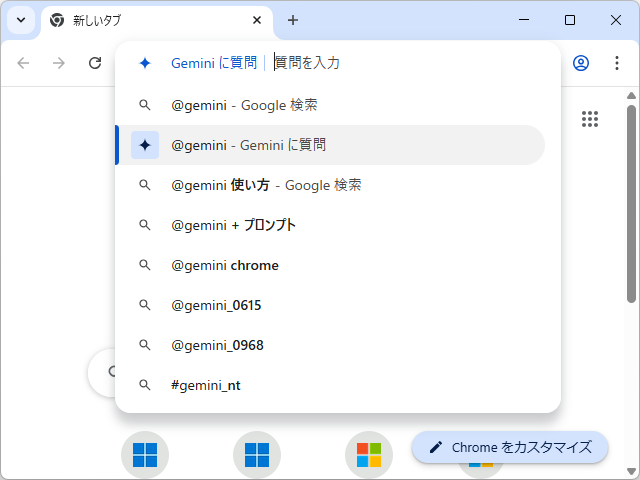Choose the @gemini - Gemini に質問 suggestion
The width and height of the screenshot is (640, 480).
331,145
